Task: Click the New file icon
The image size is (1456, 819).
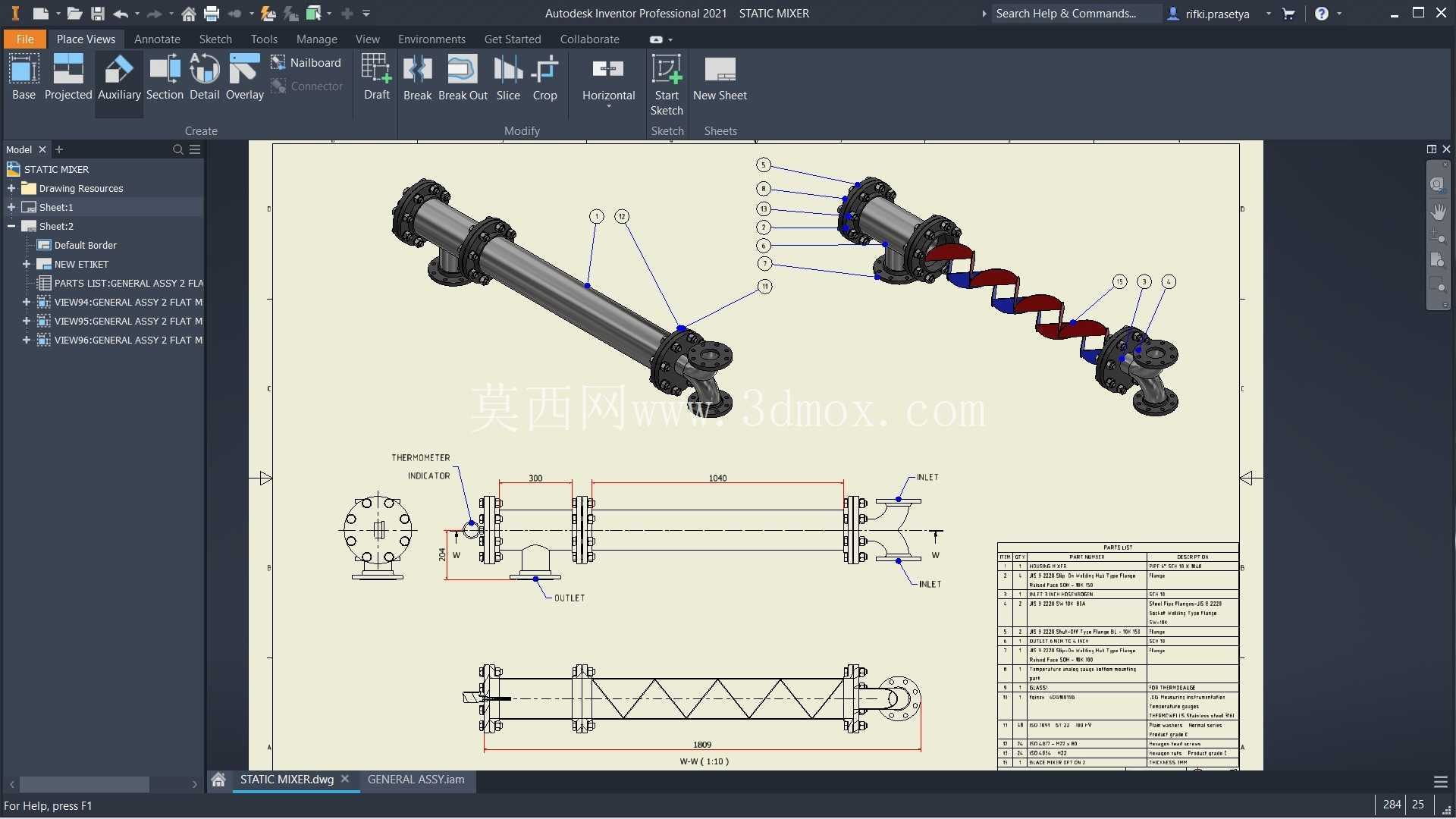Action: pyautogui.click(x=41, y=13)
